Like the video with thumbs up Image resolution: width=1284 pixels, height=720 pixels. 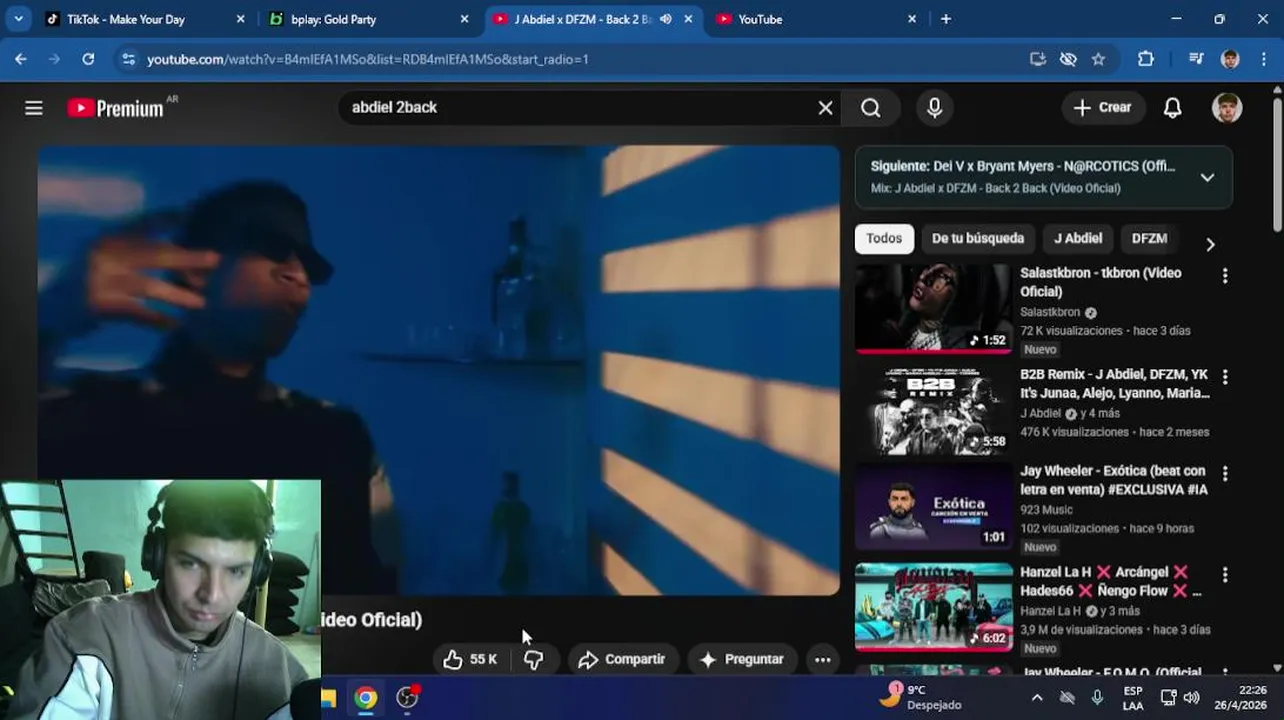pos(469,659)
